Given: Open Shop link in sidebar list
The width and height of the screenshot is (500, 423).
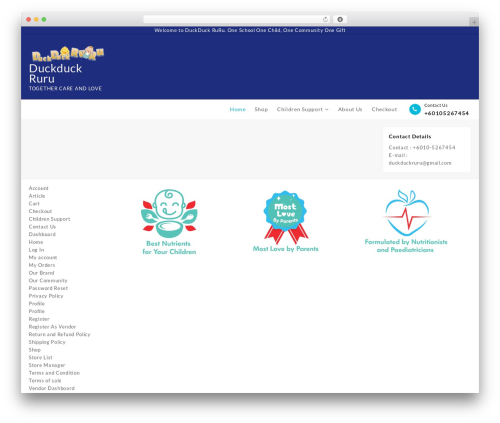Looking at the screenshot, I should pyautogui.click(x=35, y=350).
